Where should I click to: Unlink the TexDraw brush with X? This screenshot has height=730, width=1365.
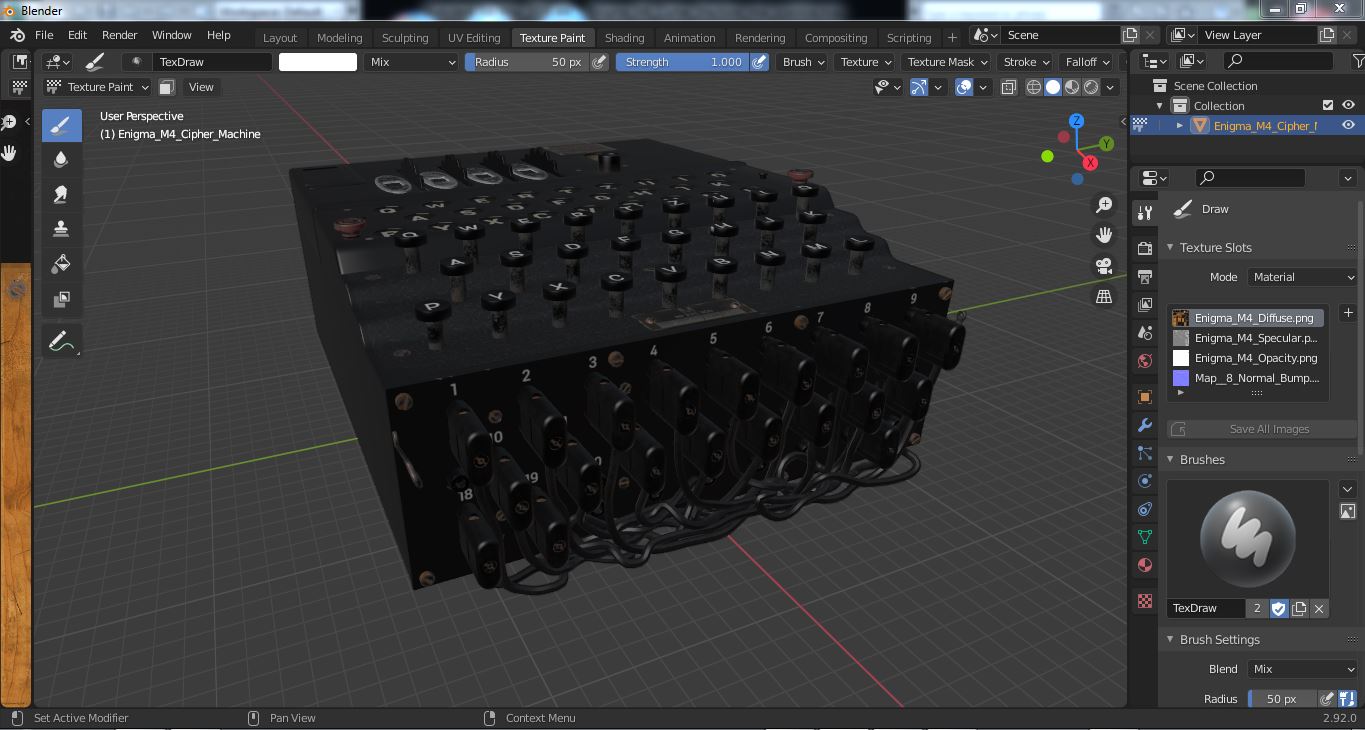click(1319, 608)
